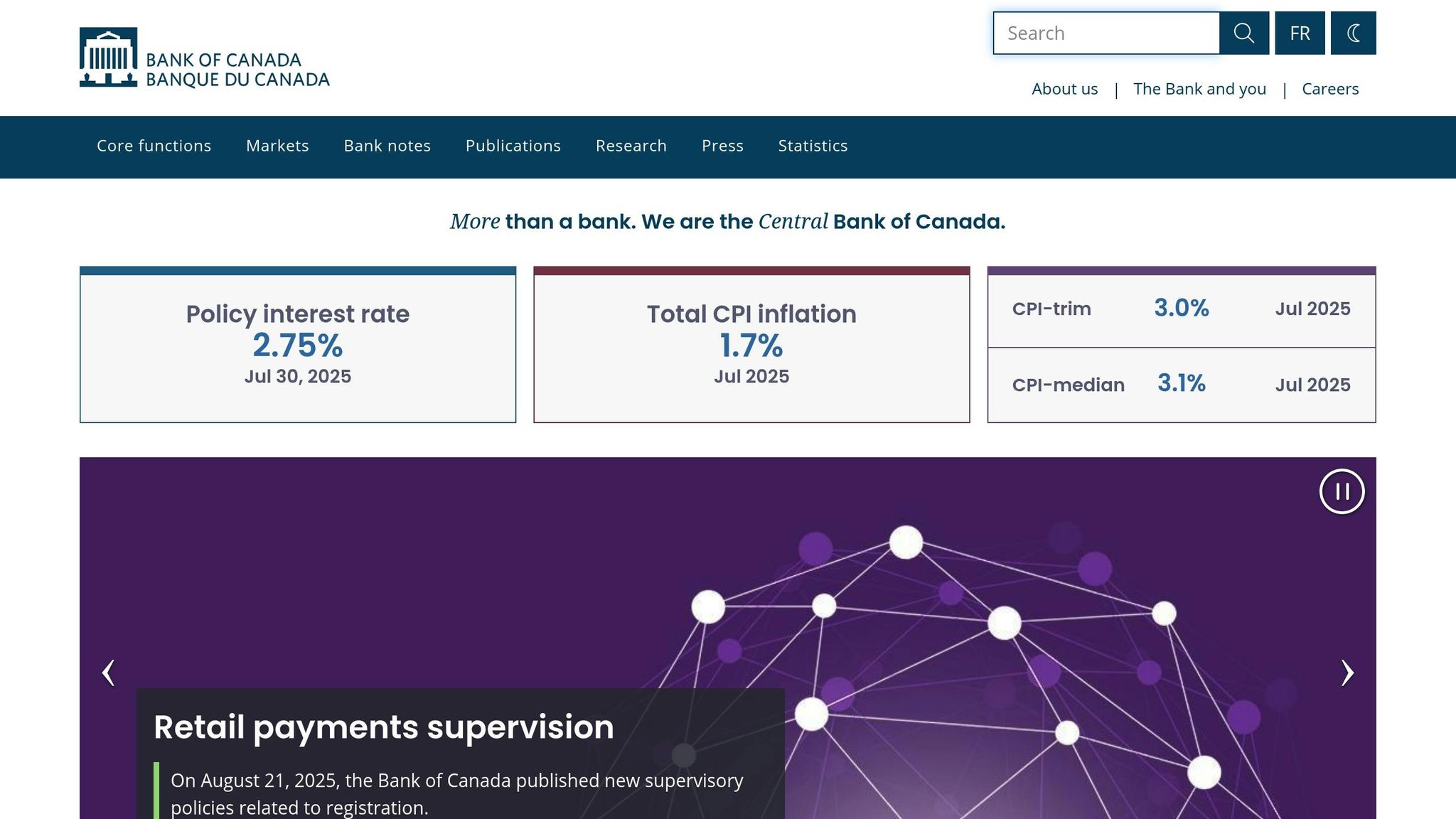Image resolution: width=1456 pixels, height=819 pixels.
Task: Go to the previous carousel slide
Action: point(108,673)
